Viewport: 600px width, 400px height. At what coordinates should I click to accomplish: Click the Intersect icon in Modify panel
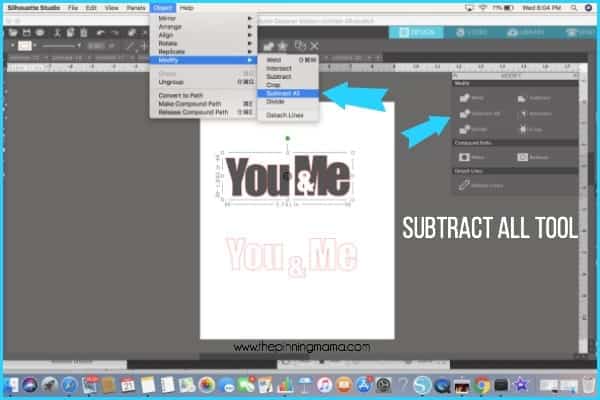(523, 114)
